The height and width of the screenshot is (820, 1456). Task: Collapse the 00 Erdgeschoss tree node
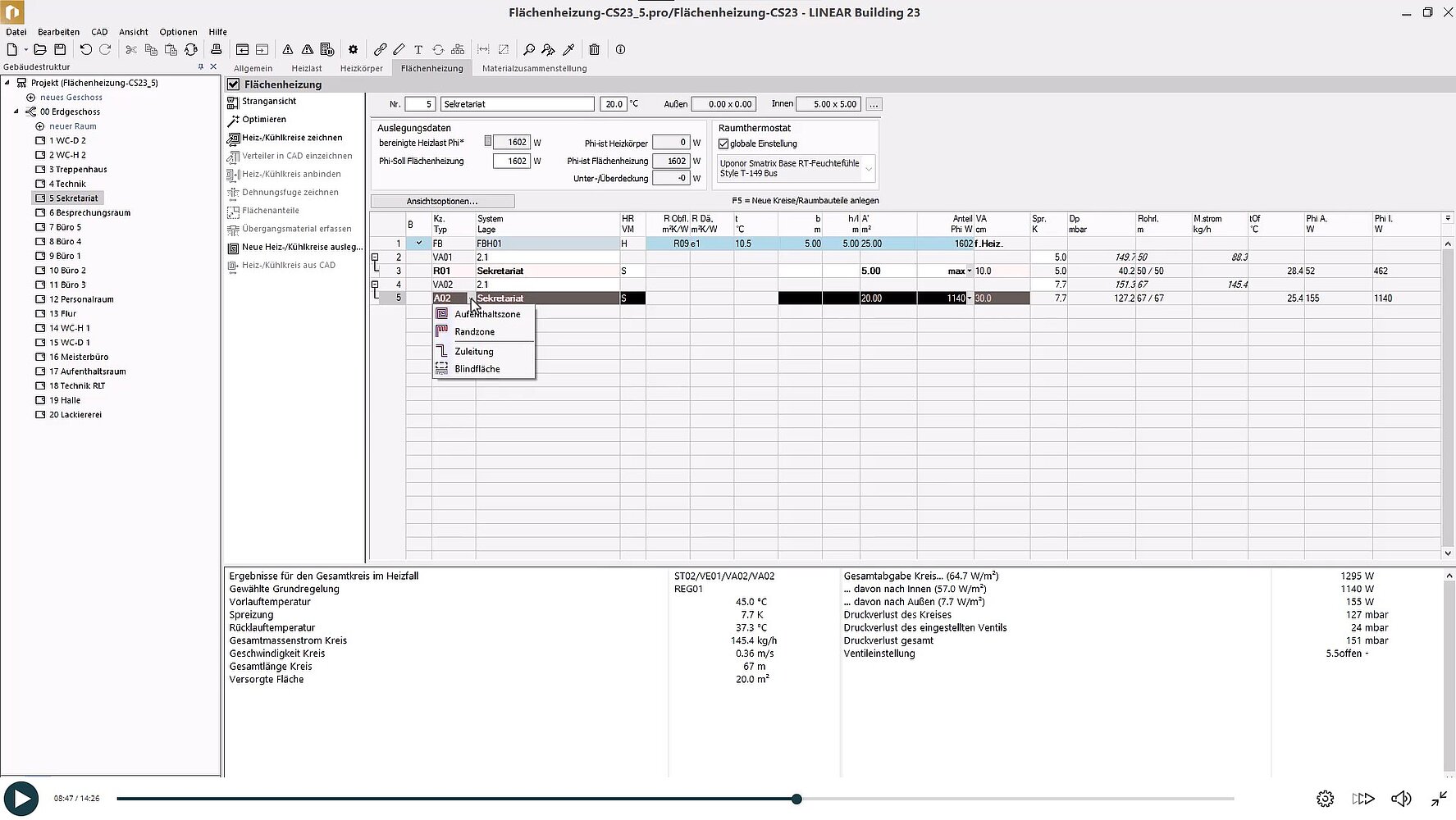coord(16,112)
